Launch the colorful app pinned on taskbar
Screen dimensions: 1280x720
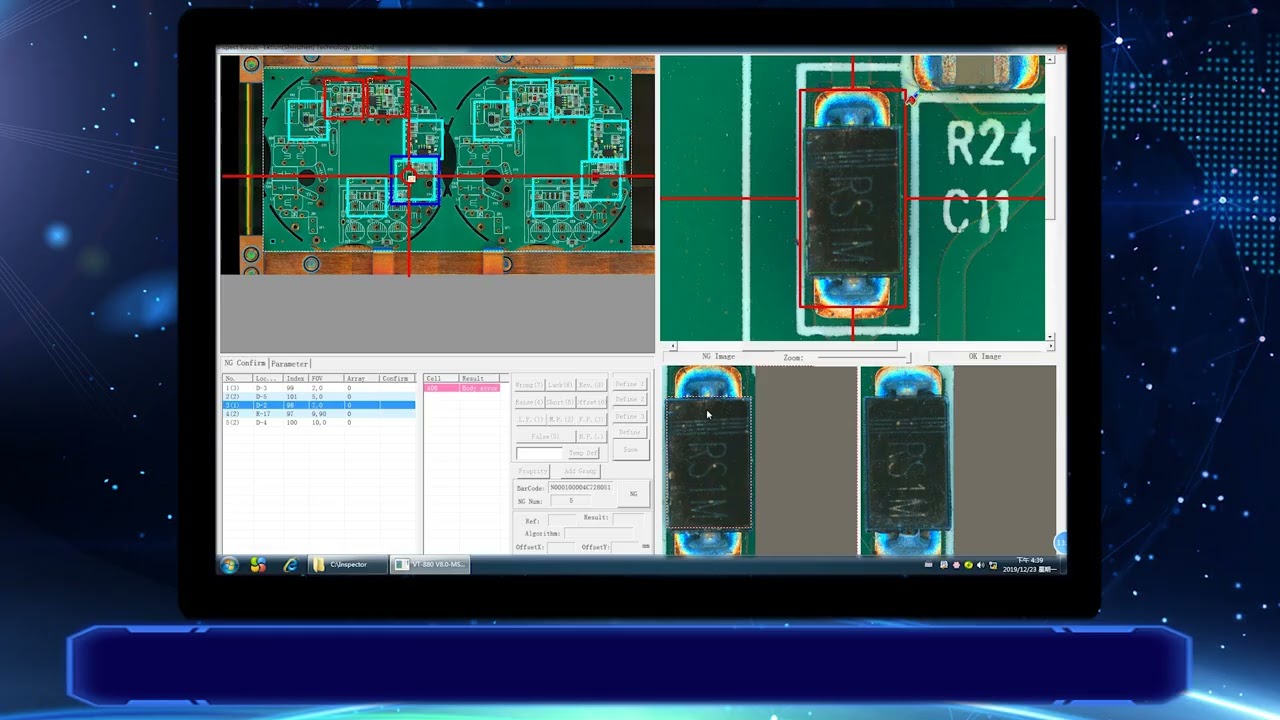[x=258, y=565]
